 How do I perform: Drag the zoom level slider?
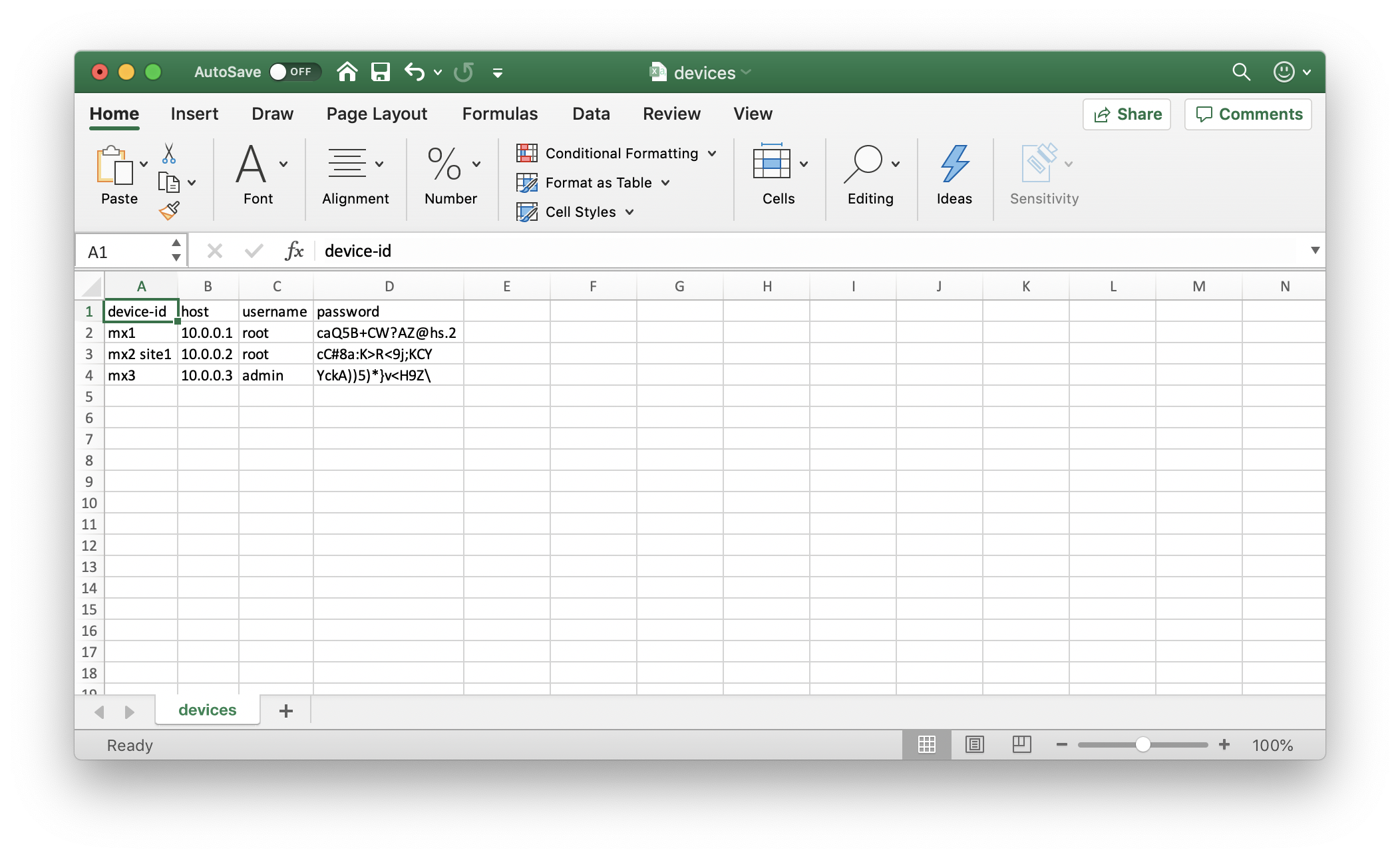[x=1142, y=744]
